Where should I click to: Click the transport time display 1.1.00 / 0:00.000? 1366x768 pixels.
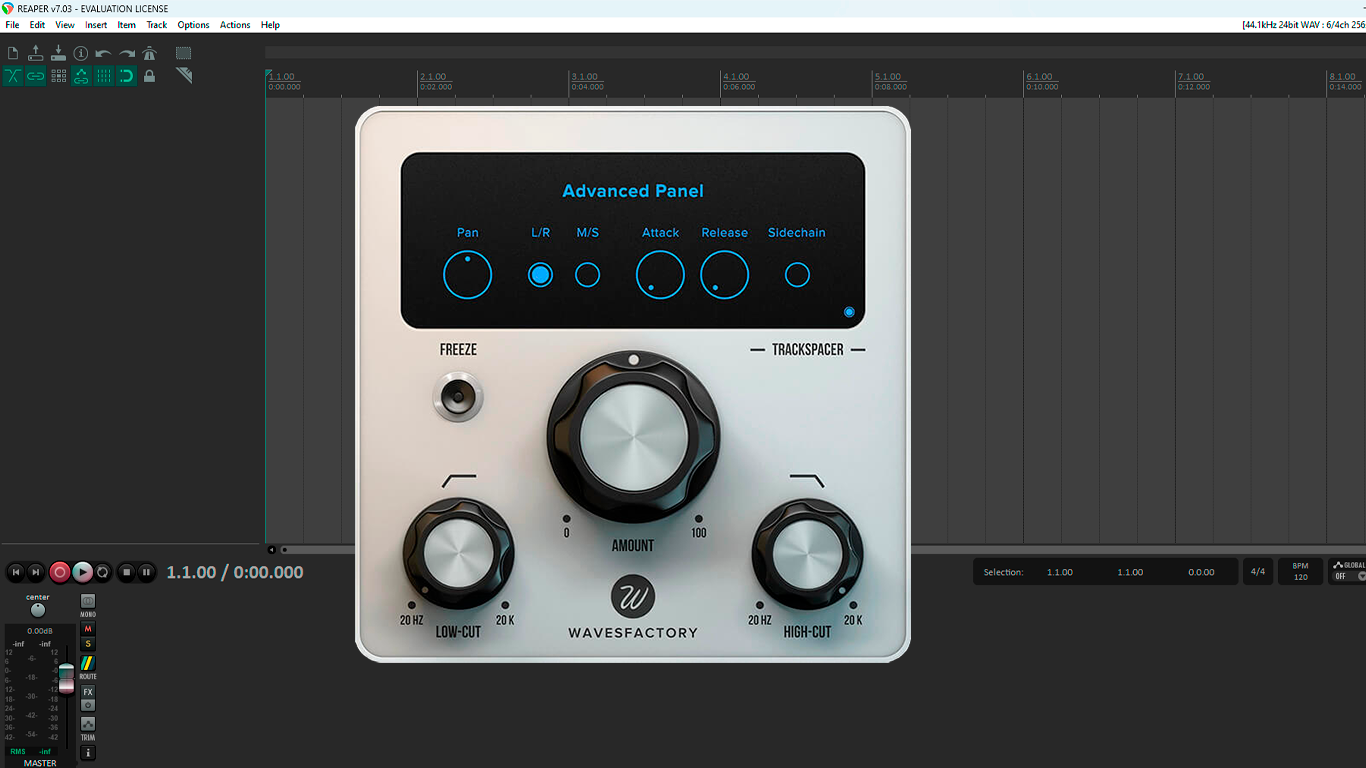click(235, 572)
